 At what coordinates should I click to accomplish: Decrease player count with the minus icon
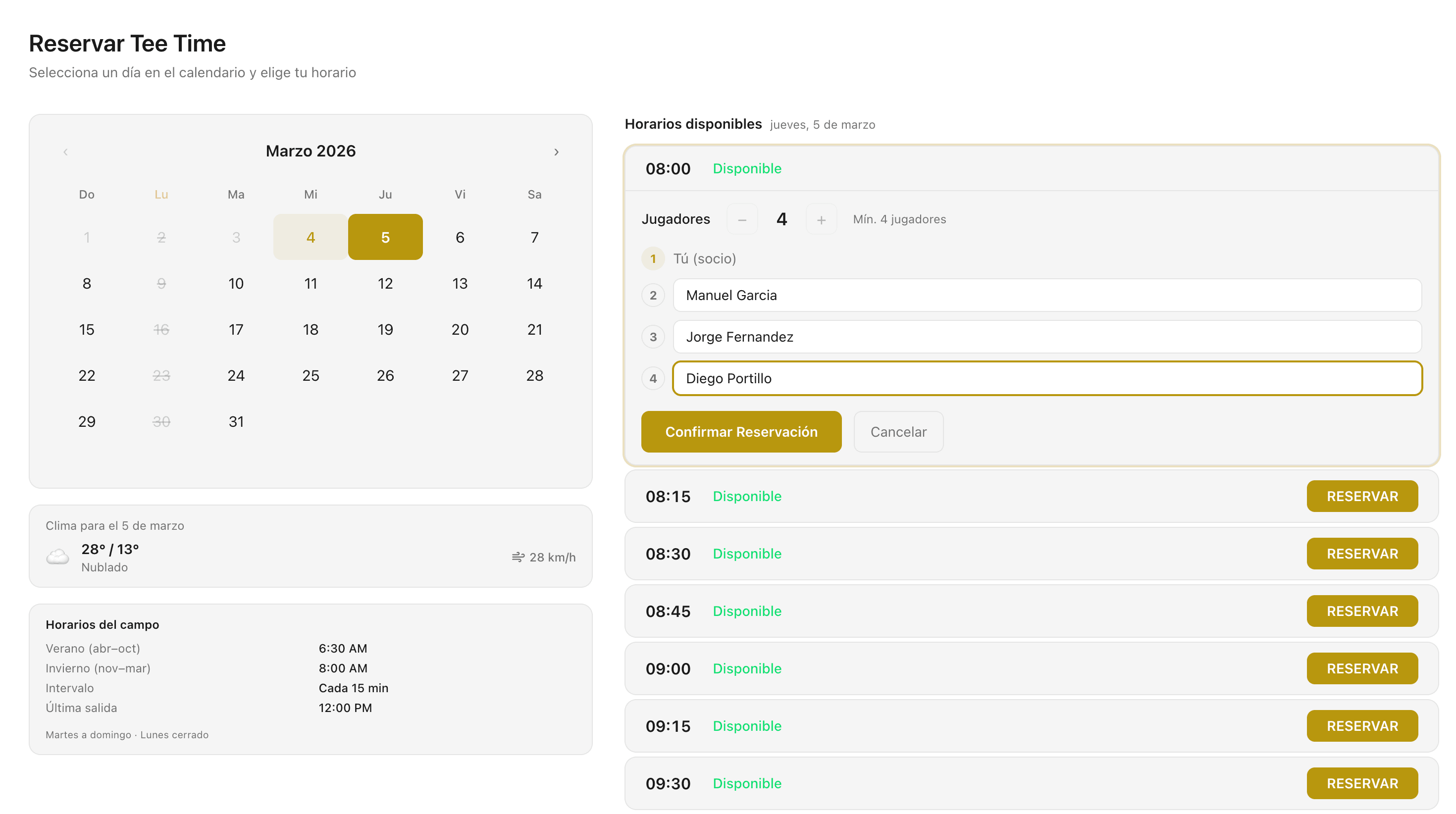coord(742,219)
